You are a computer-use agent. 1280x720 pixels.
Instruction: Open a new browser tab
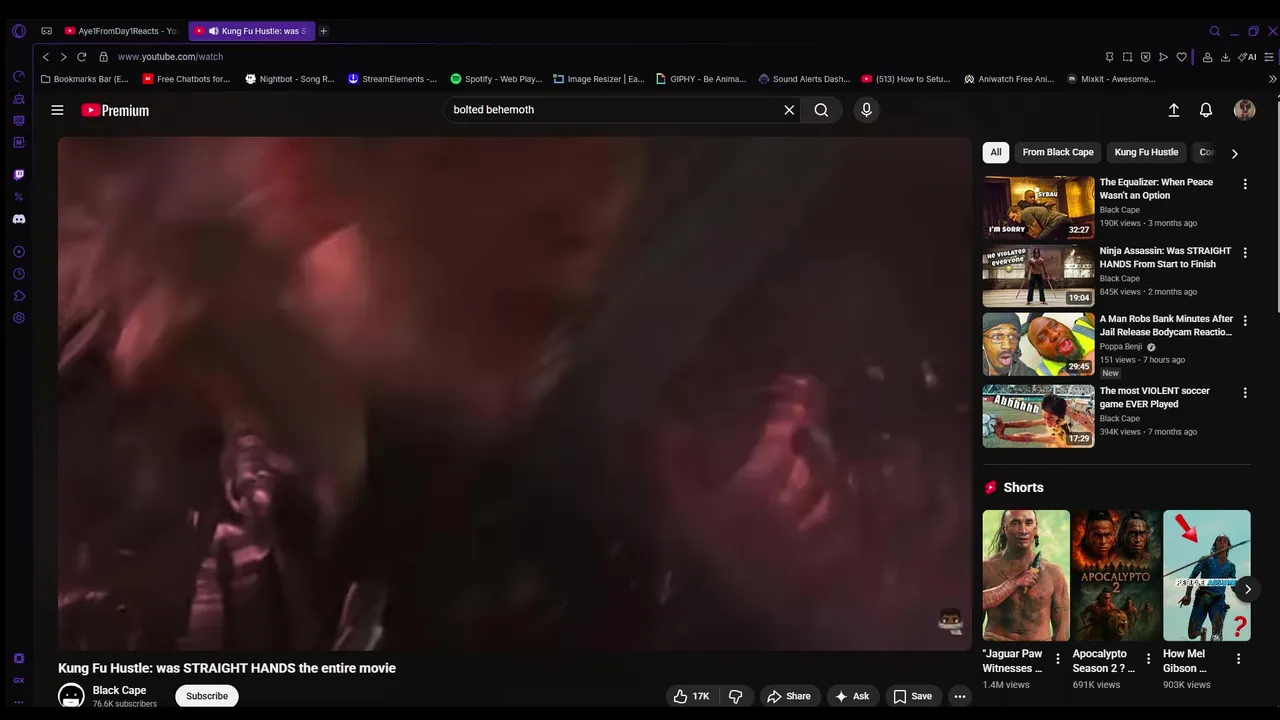pos(323,31)
